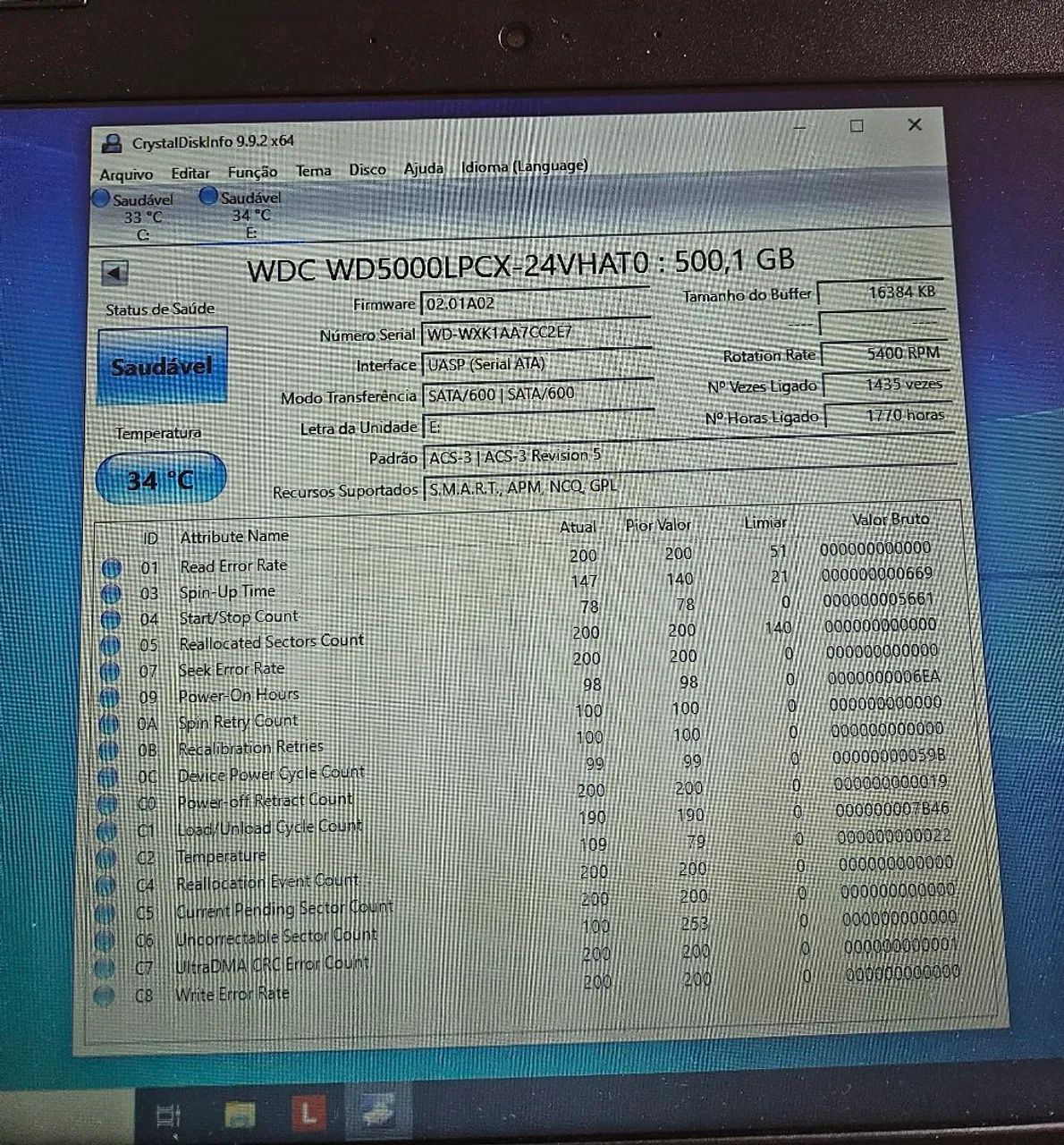Maximize the CrystalDiskInfo window
The image size is (1064, 1145).
(x=856, y=126)
